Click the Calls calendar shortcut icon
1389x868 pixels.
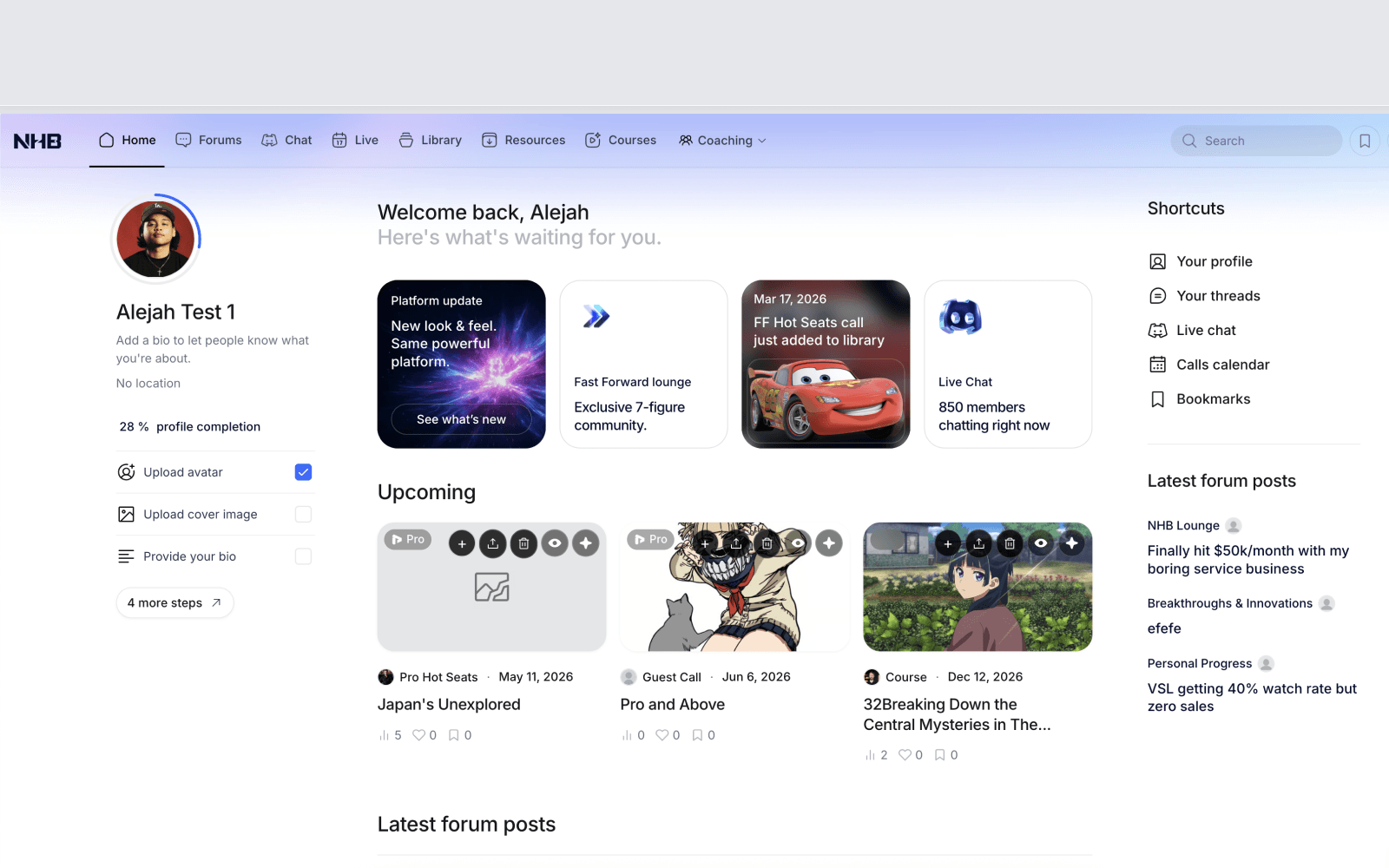[1157, 365]
